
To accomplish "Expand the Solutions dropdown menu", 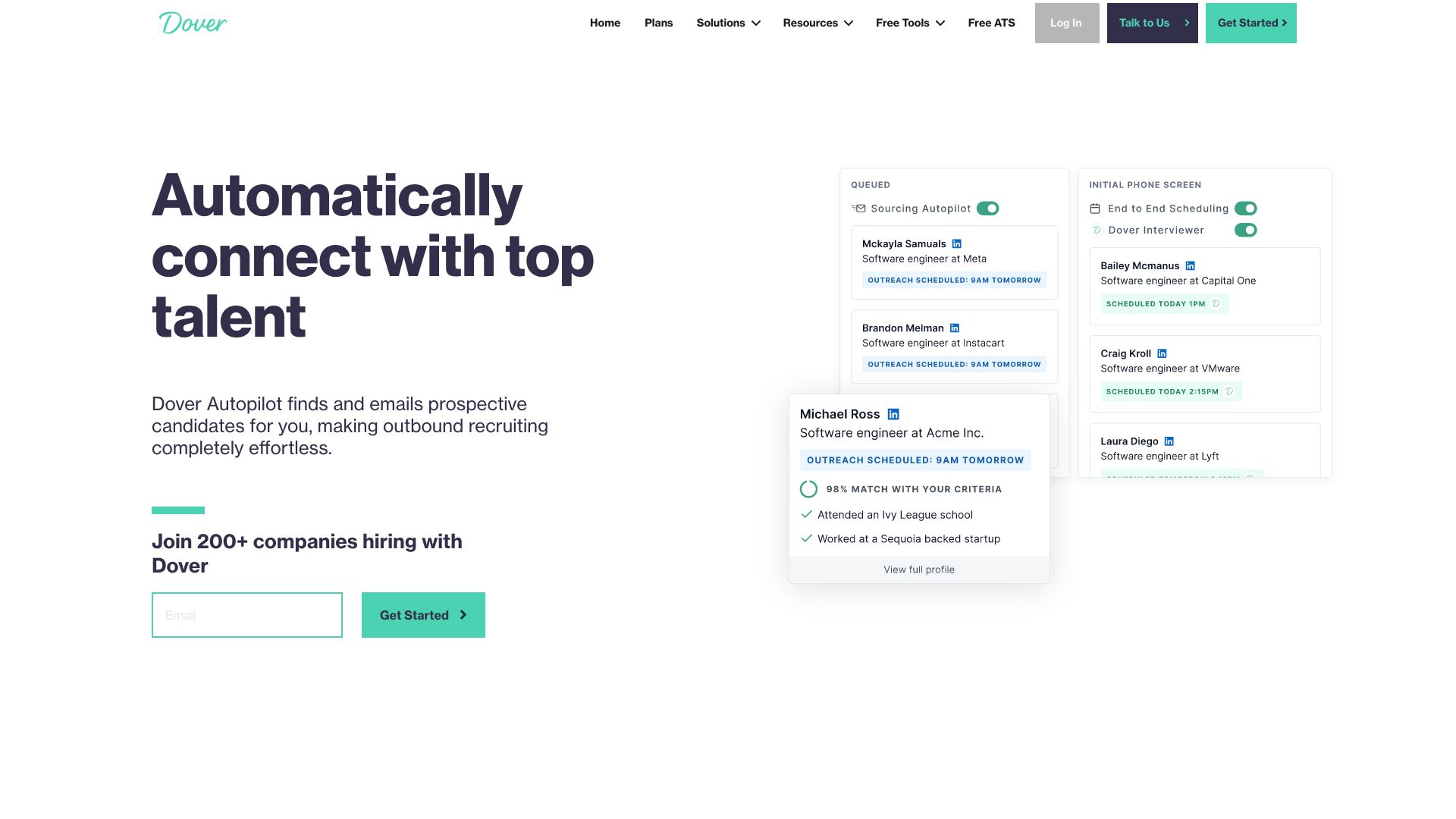I will coord(728,22).
